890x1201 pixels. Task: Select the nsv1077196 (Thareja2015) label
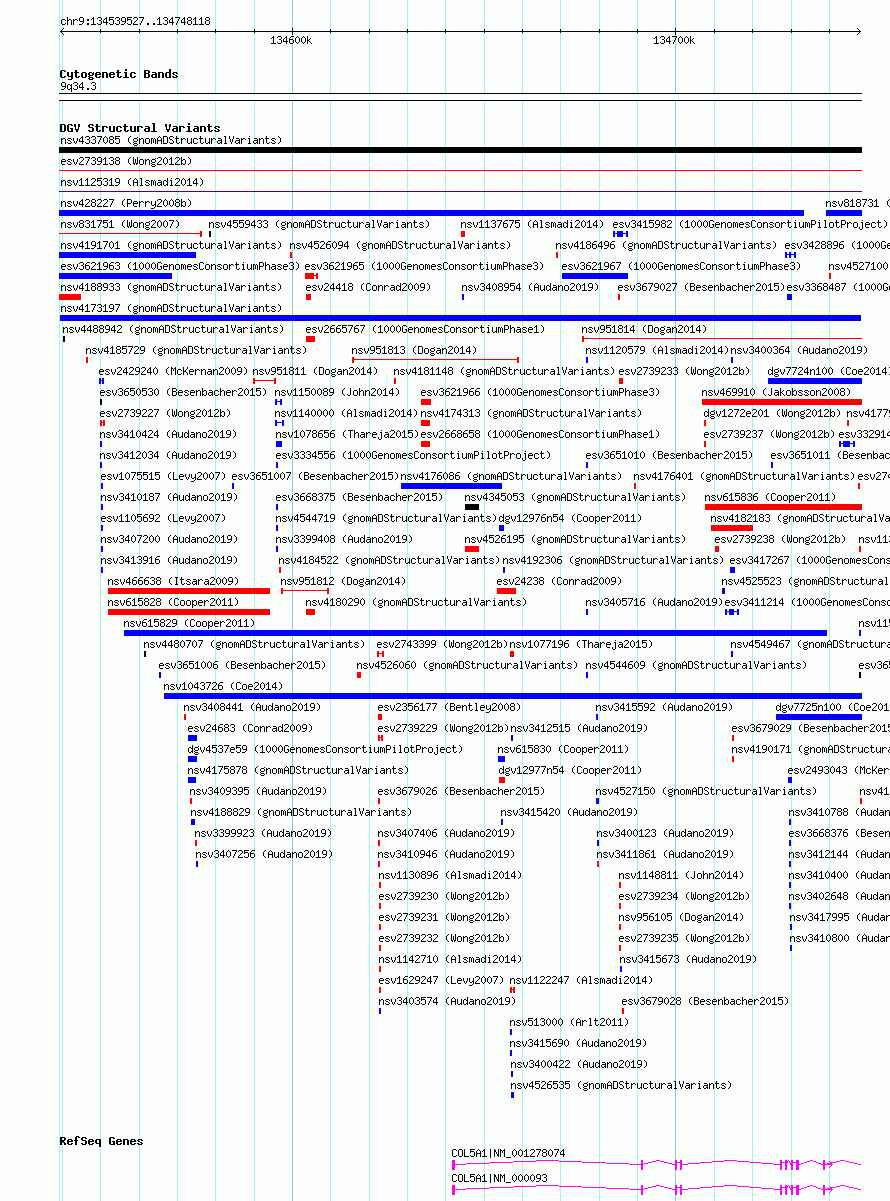point(582,644)
